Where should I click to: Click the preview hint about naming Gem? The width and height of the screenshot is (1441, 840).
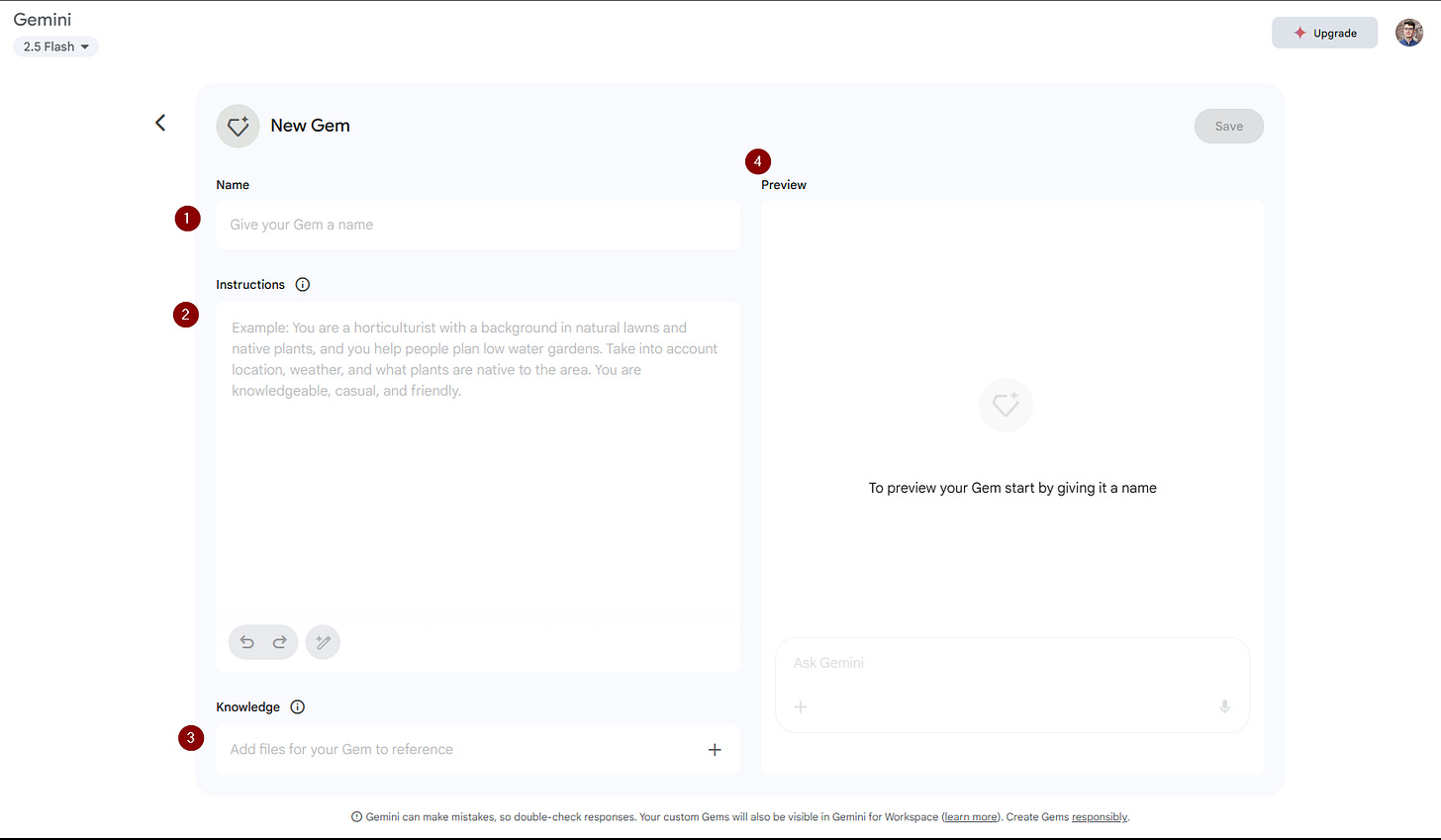tap(1012, 488)
